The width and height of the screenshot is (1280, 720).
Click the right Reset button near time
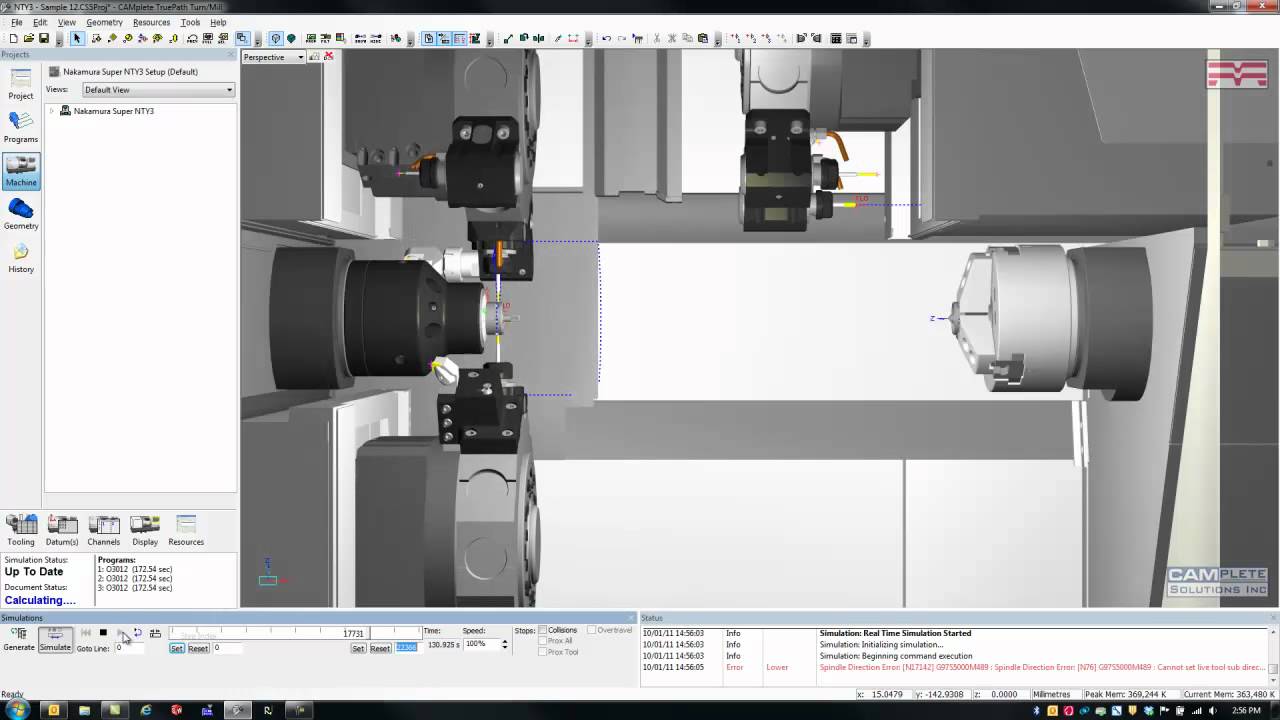click(x=380, y=648)
